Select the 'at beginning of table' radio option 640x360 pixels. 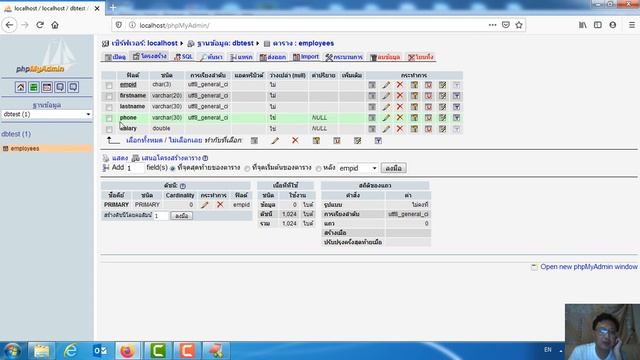point(247,168)
